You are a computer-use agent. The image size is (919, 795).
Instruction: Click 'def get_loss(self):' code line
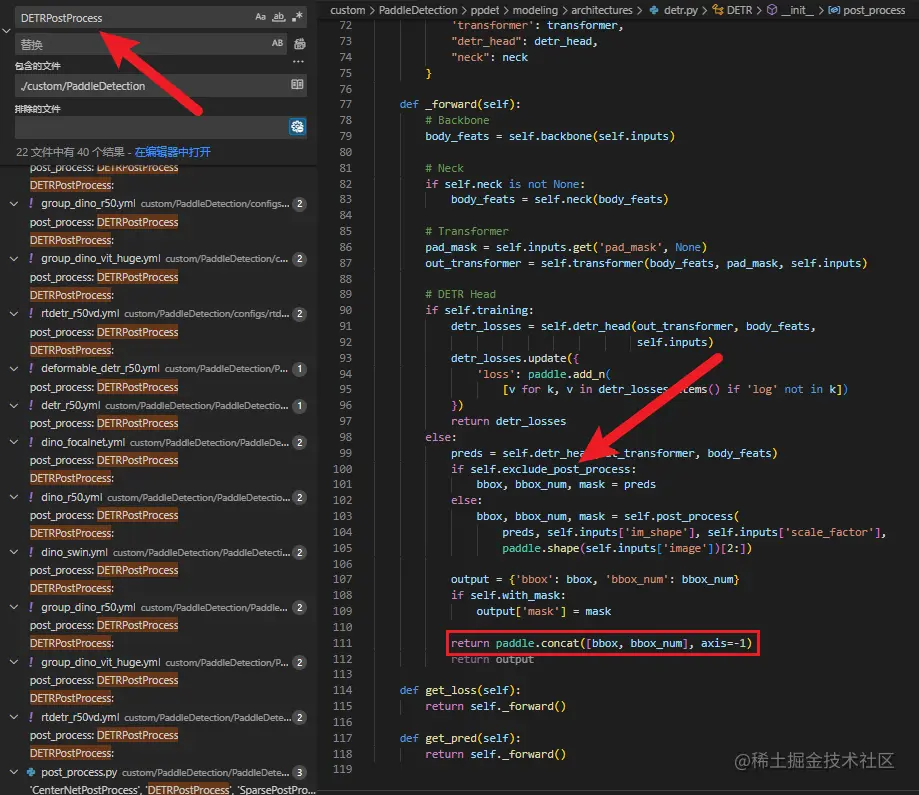tap(460, 691)
